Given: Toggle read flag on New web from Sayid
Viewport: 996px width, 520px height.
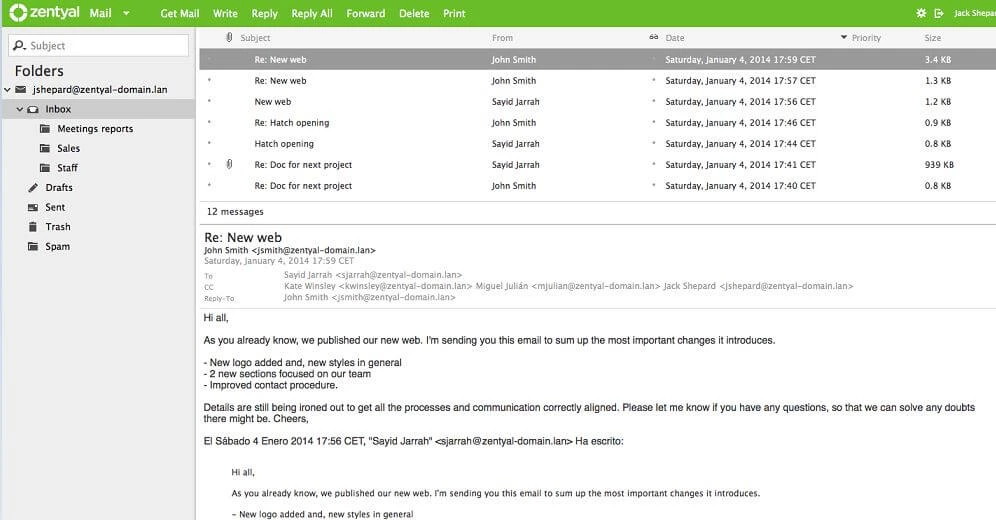Looking at the screenshot, I should coord(654,102).
